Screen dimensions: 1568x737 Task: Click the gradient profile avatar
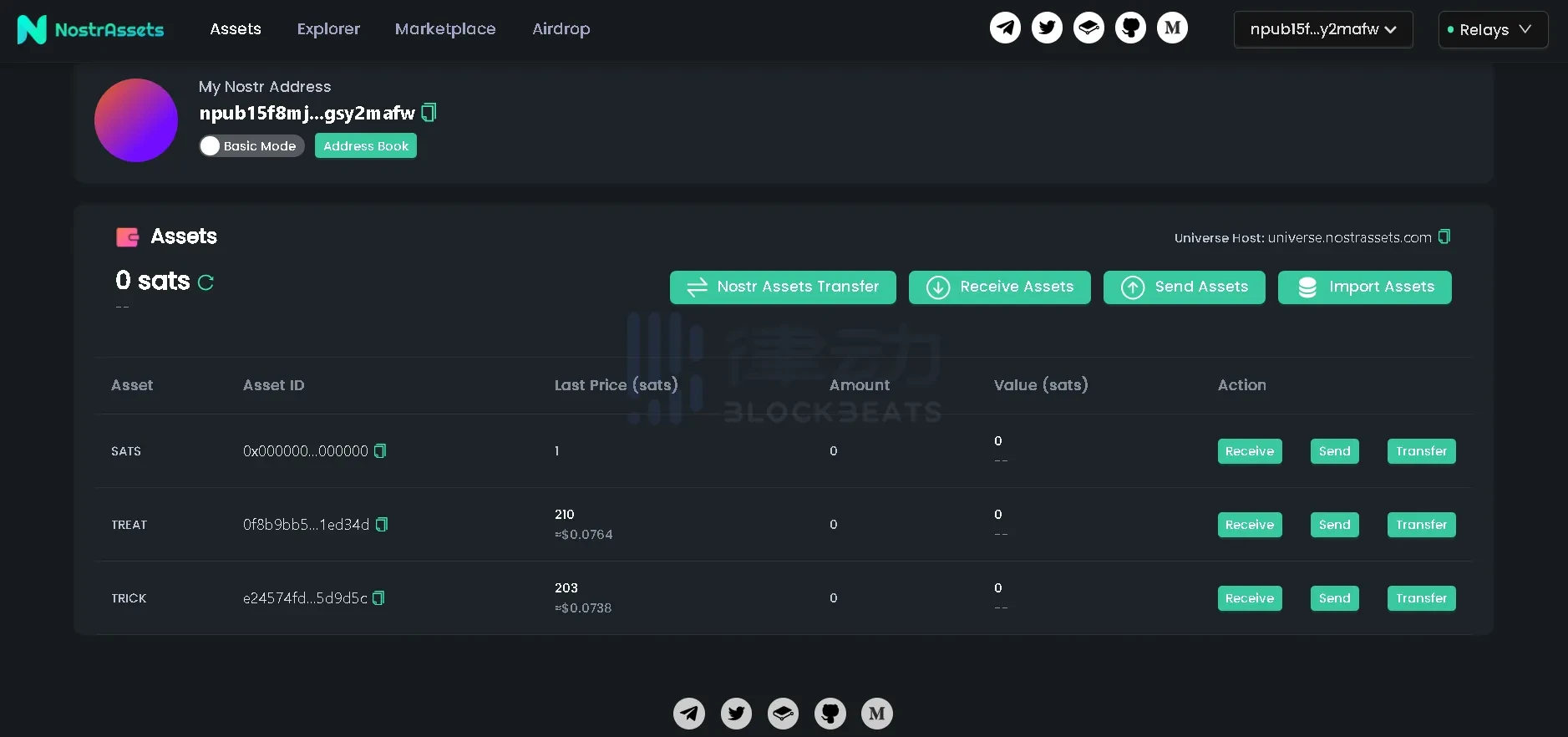coord(136,120)
